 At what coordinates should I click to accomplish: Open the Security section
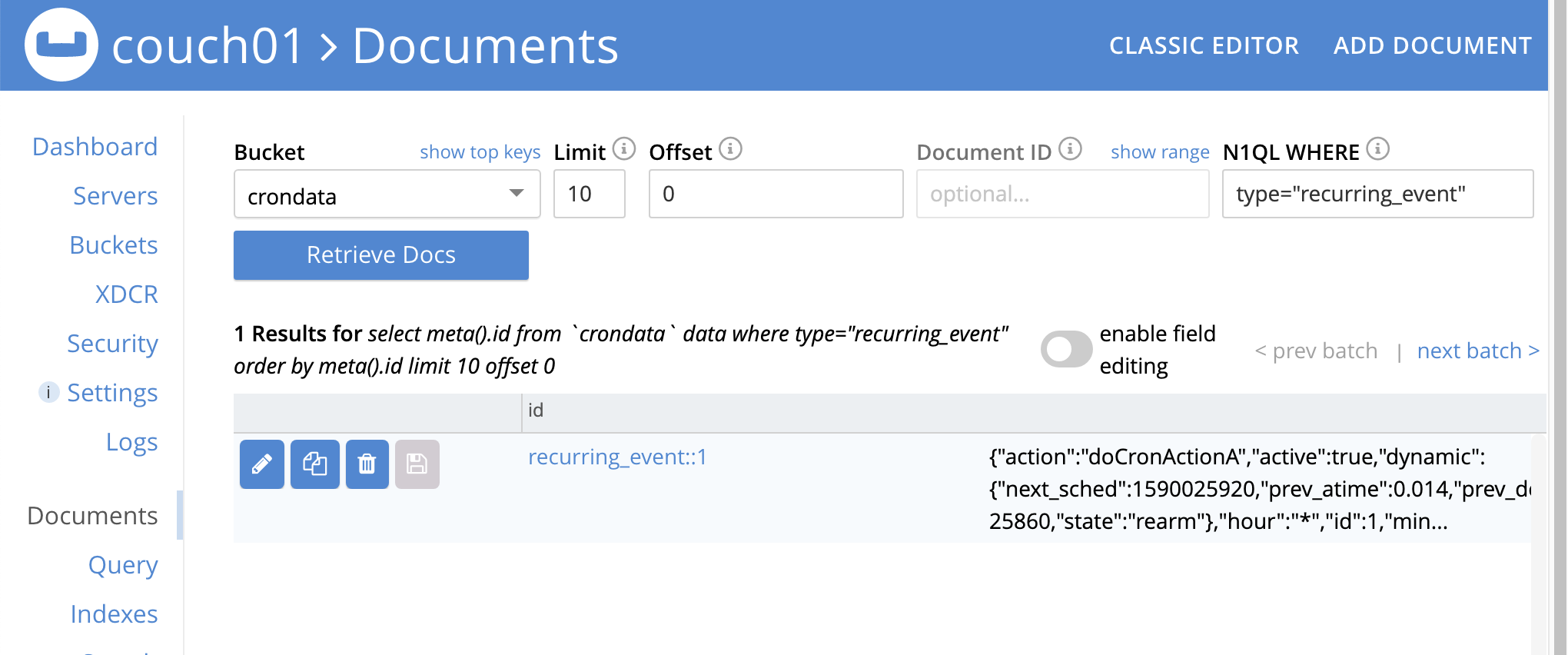coord(112,344)
